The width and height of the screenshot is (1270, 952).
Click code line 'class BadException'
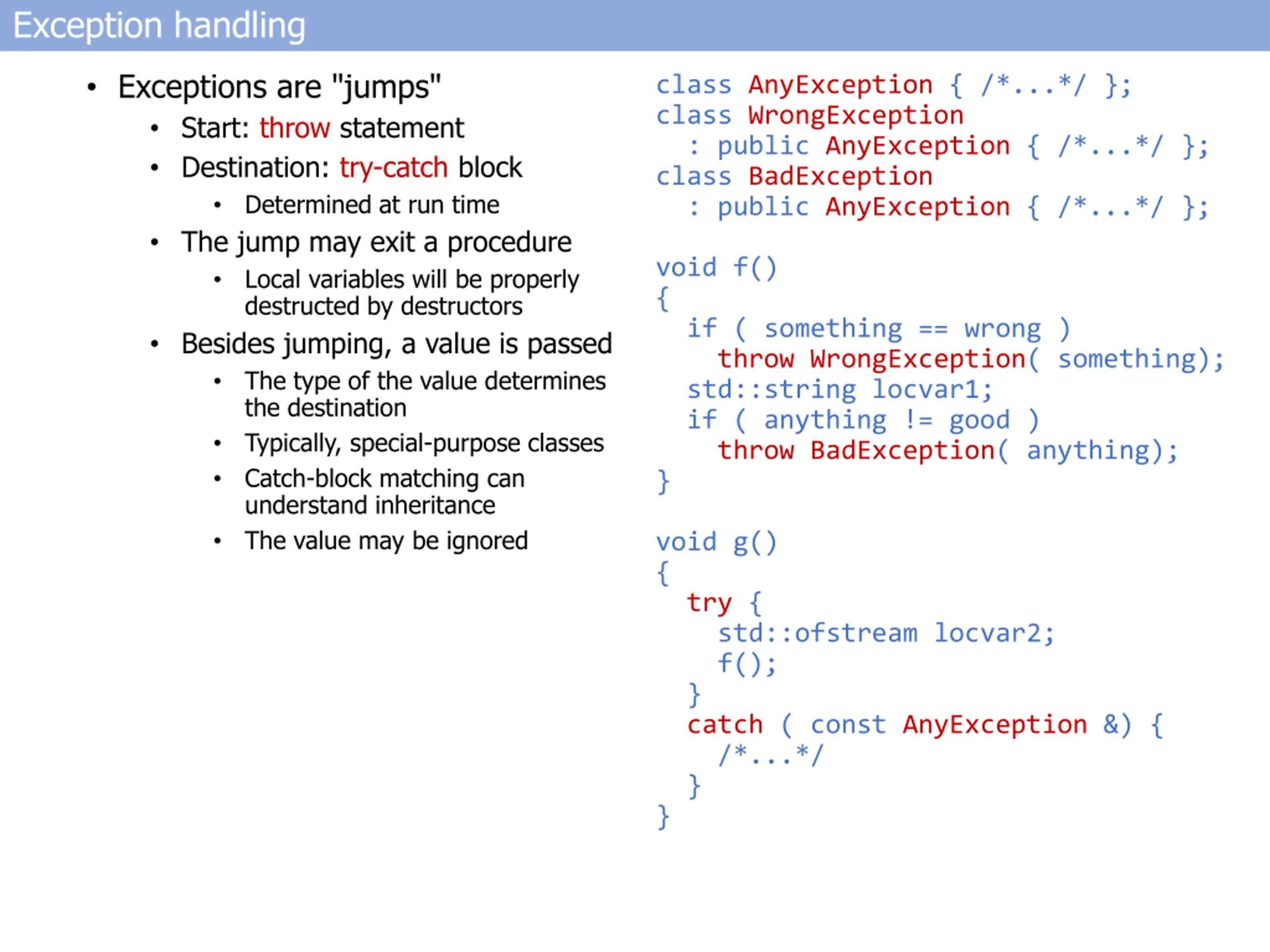(795, 177)
